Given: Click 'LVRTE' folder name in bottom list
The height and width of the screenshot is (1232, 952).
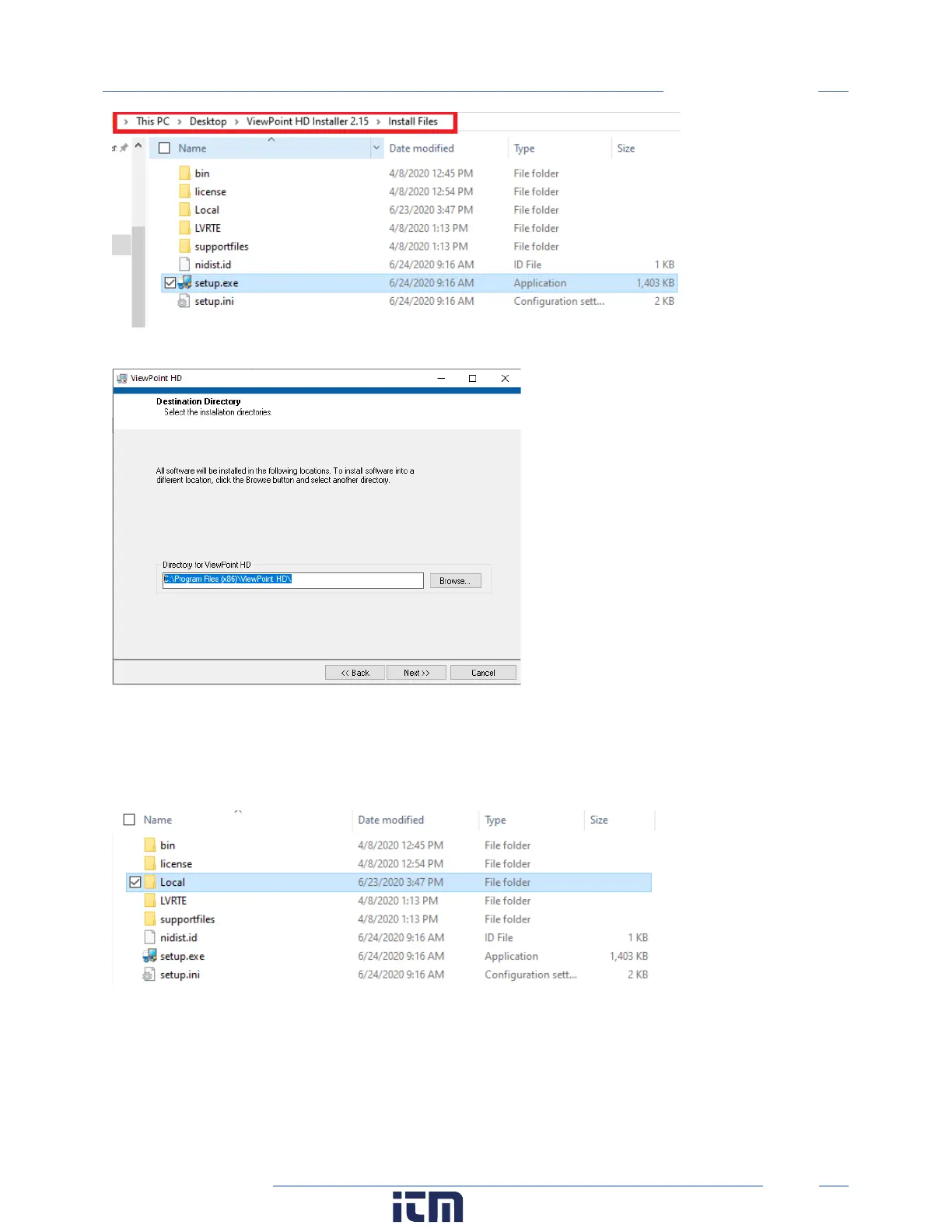Looking at the screenshot, I should tap(173, 901).
